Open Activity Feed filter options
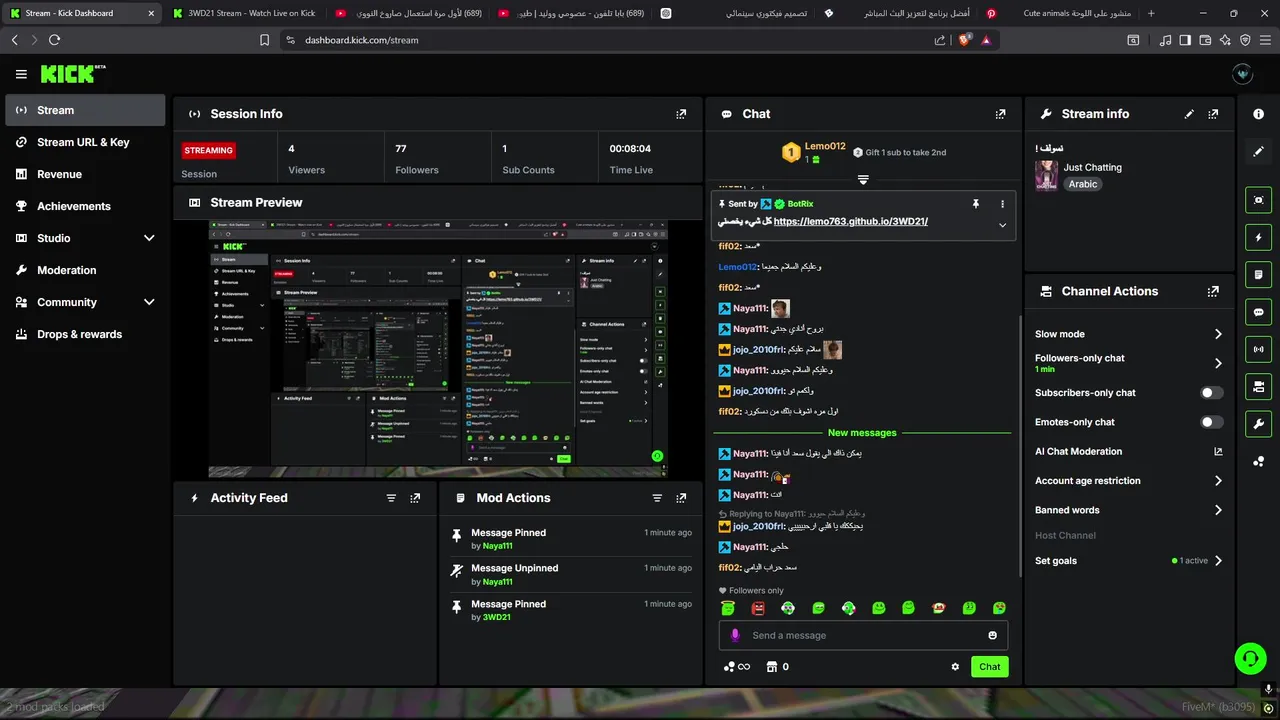The height and width of the screenshot is (720, 1280). pyautogui.click(x=391, y=498)
